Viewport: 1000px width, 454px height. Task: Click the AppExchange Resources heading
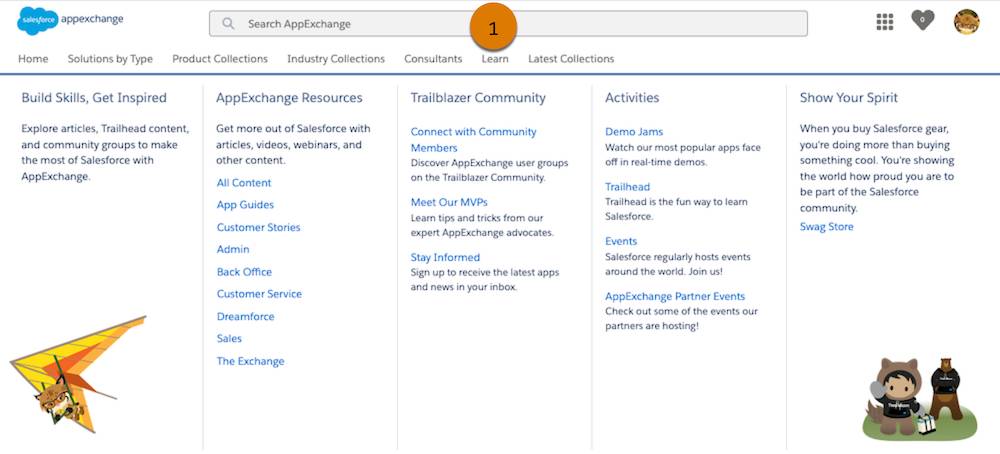pyautogui.click(x=289, y=98)
